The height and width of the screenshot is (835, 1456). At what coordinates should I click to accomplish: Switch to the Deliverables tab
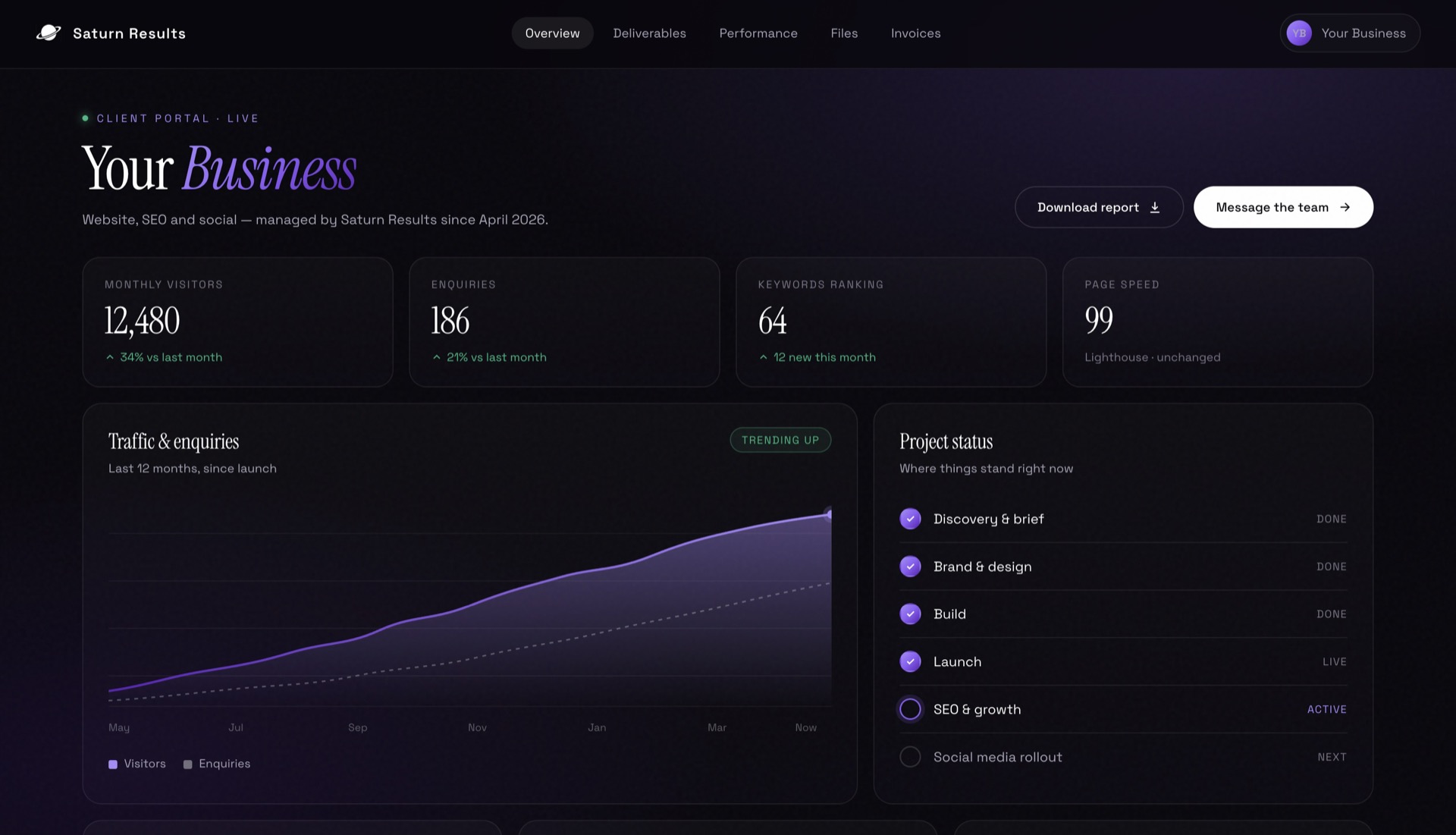pos(649,33)
